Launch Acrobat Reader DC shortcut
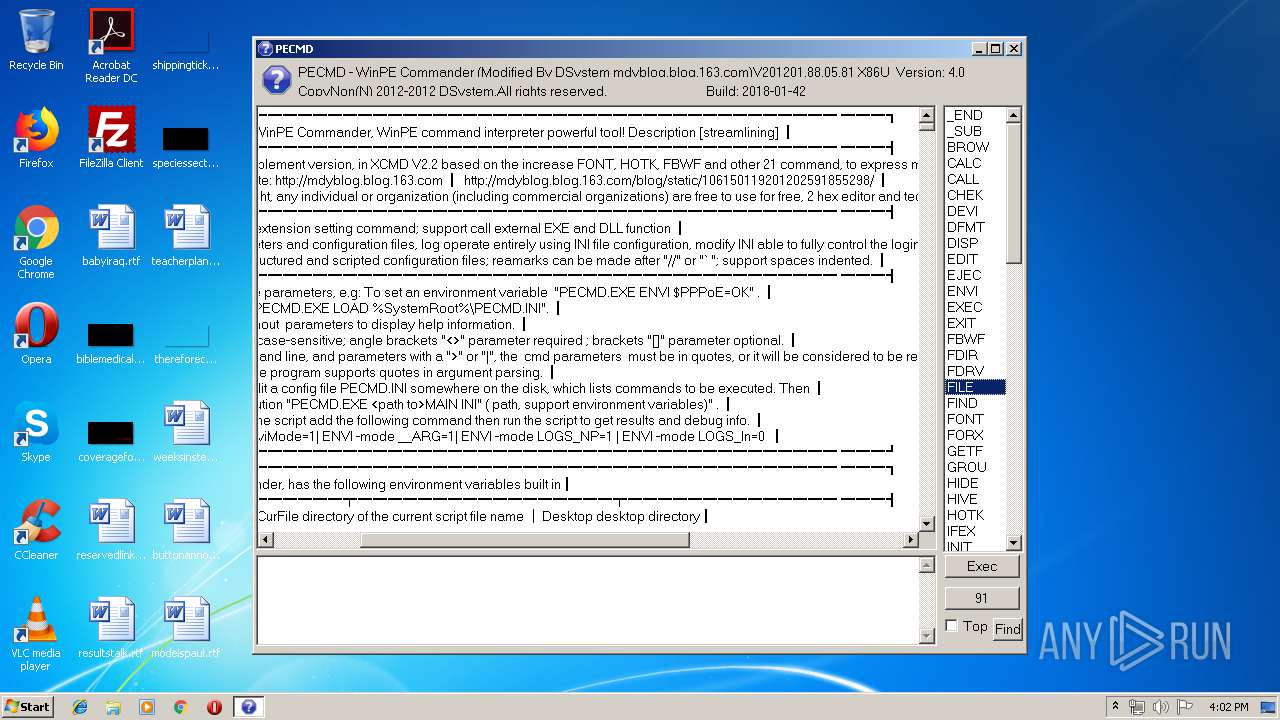 [x=111, y=46]
